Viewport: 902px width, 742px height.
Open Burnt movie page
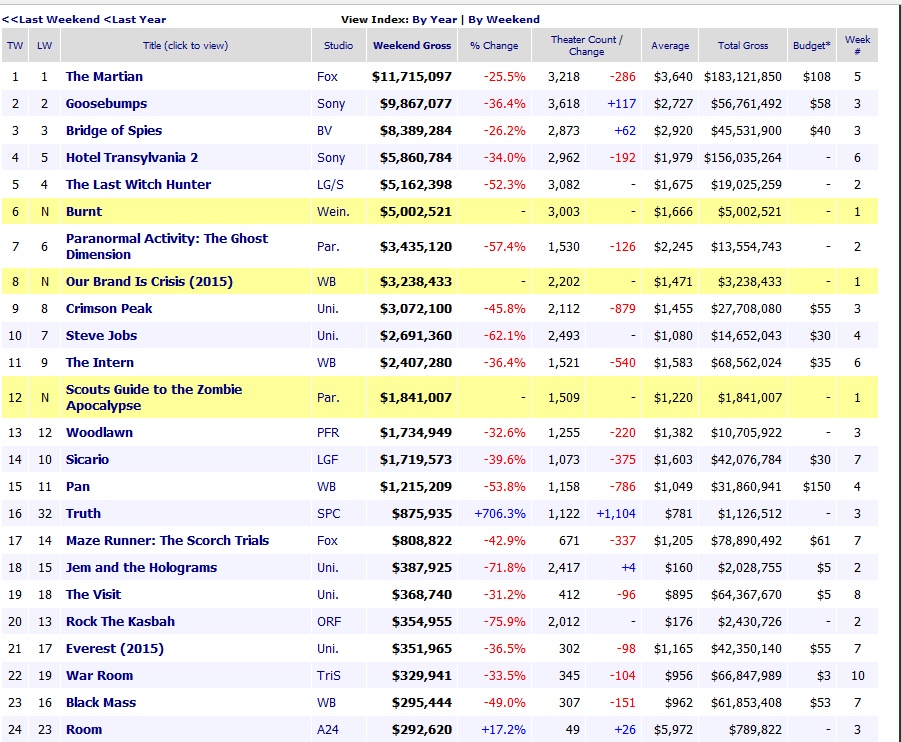coord(84,212)
